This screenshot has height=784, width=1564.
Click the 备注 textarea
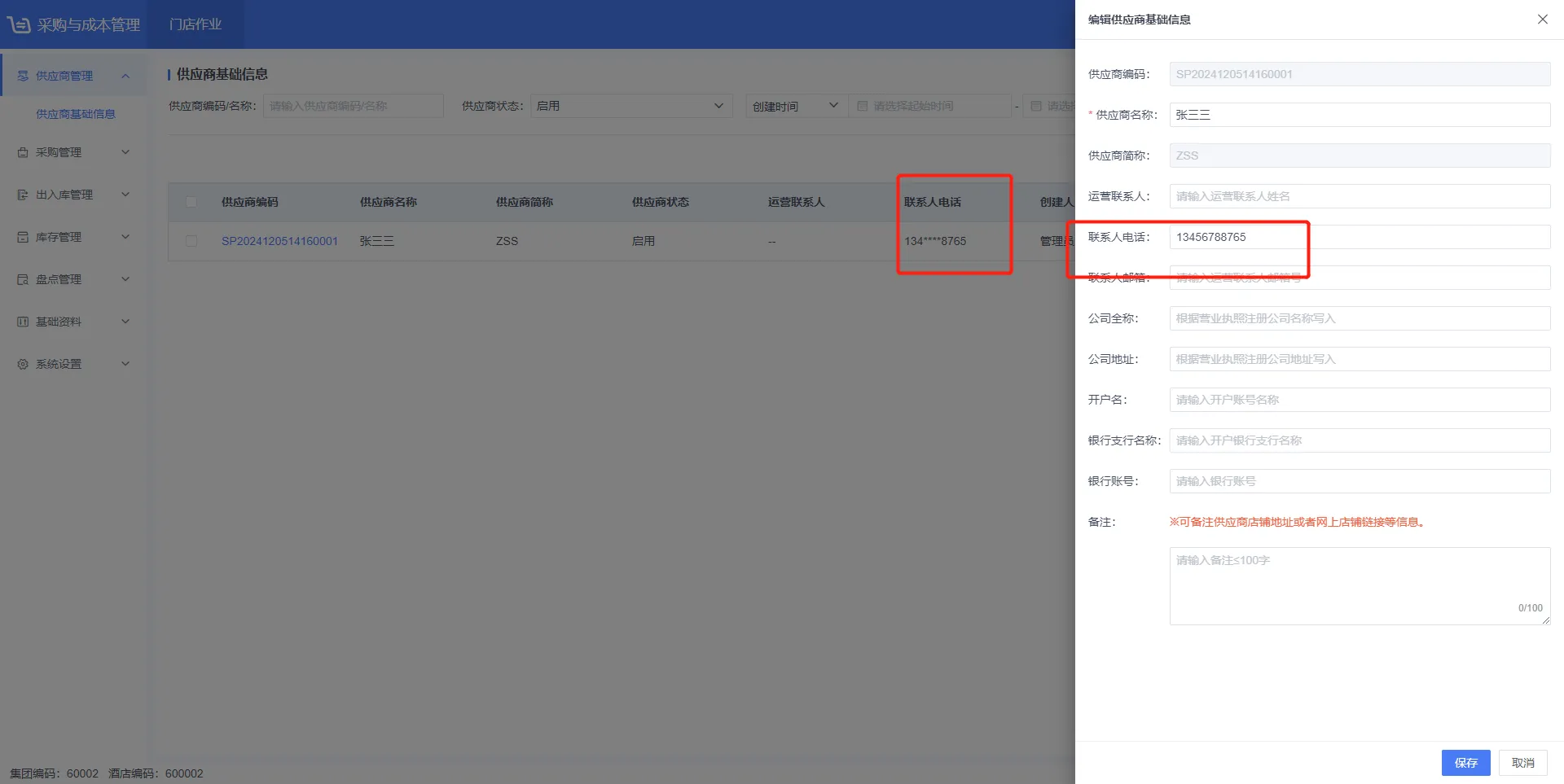1360,586
